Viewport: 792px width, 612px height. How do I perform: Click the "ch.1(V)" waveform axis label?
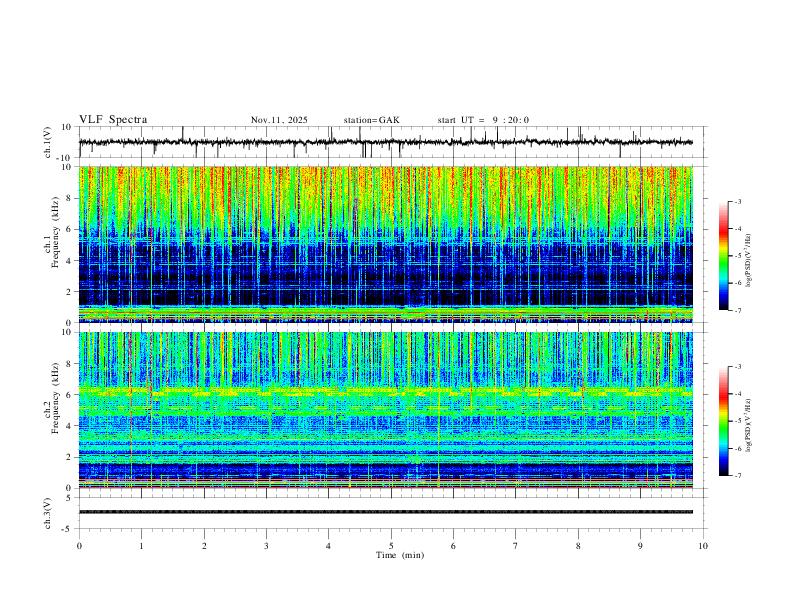click(x=48, y=142)
